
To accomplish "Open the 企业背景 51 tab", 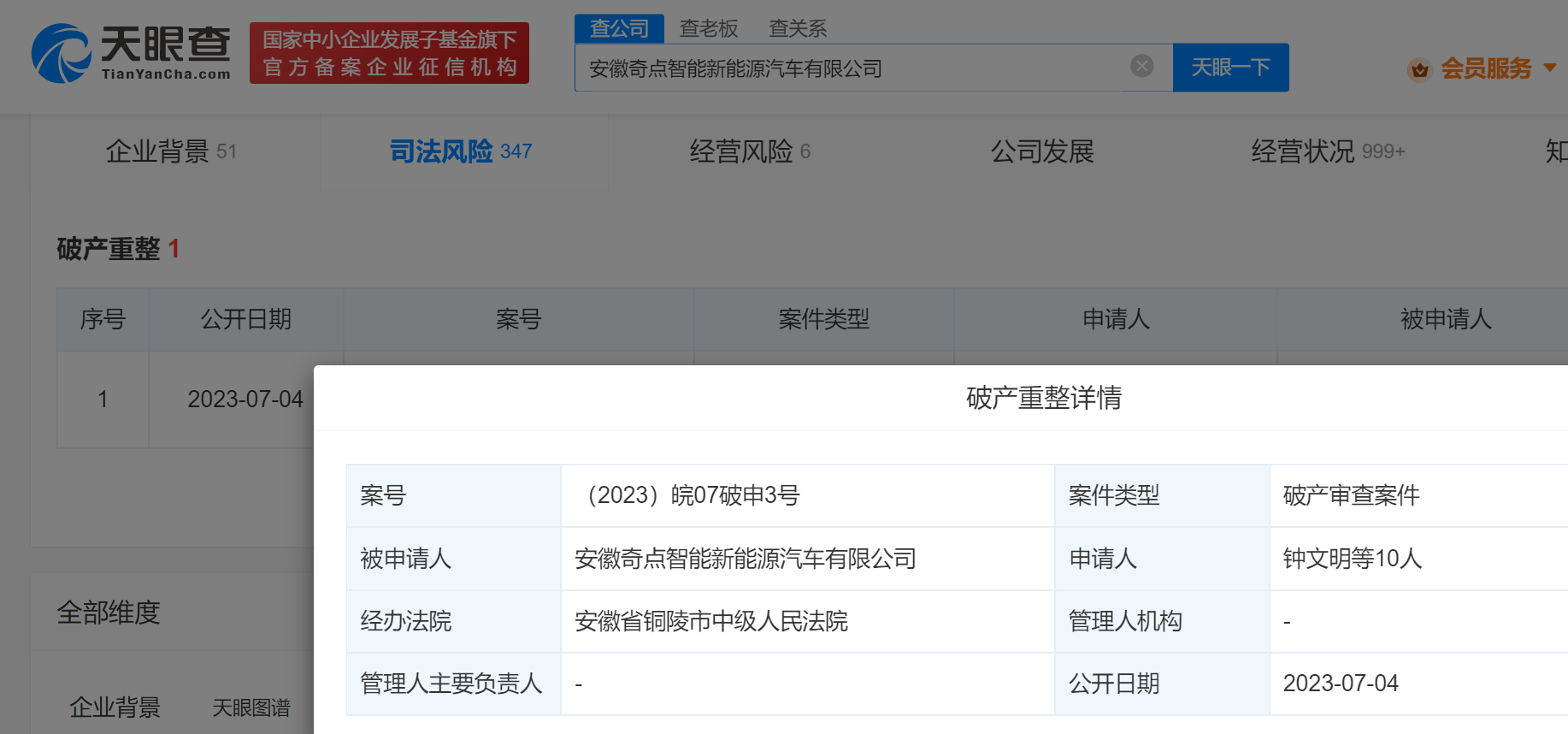I will point(171,151).
